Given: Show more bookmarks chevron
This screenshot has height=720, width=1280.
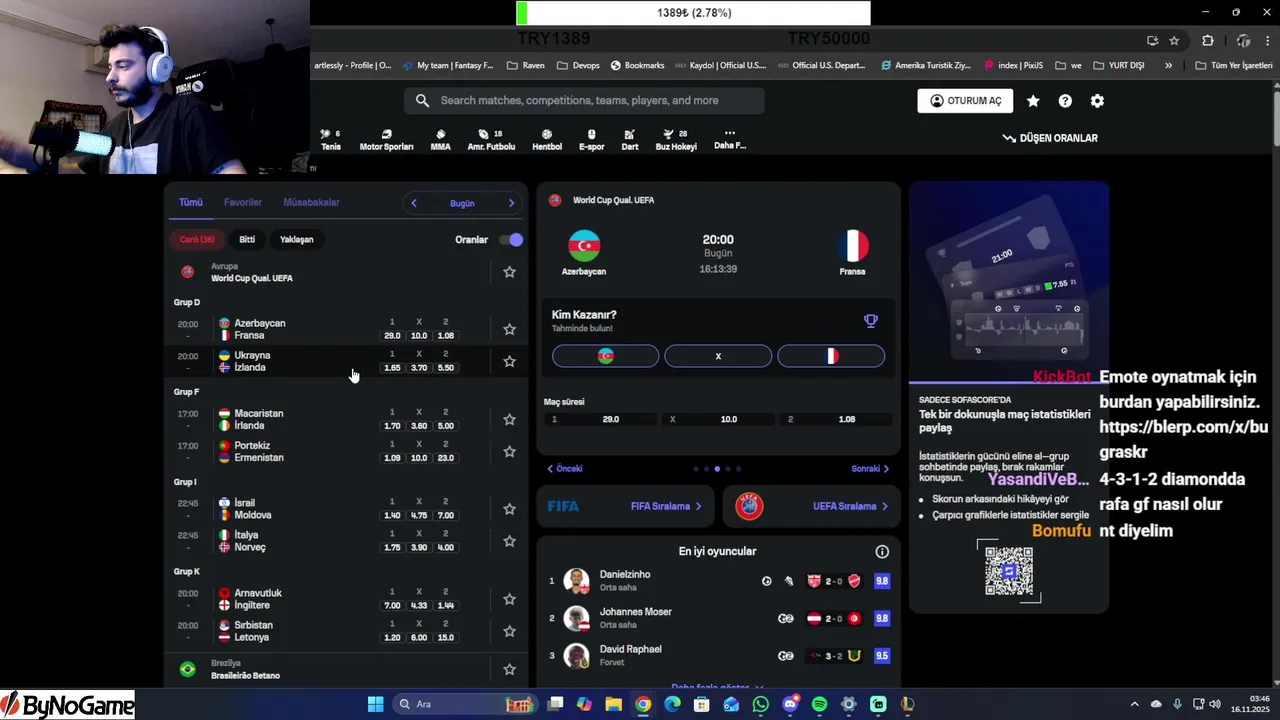Looking at the screenshot, I should (x=1168, y=65).
